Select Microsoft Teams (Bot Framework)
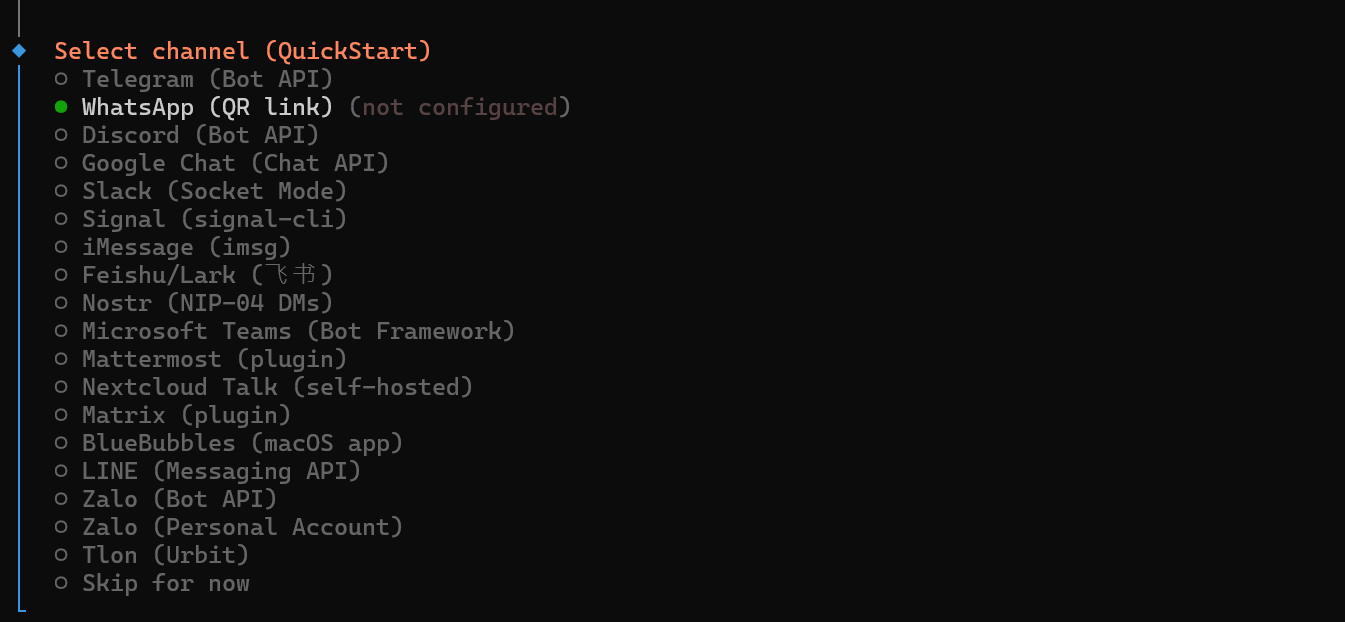1345x622 pixels. coord(298,331)
